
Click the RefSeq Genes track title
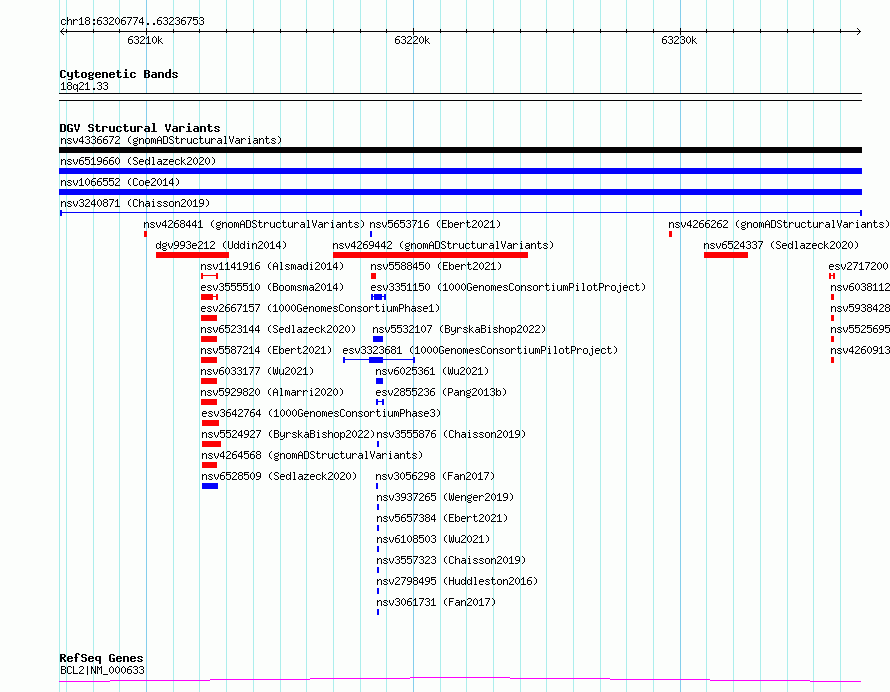[x=101, y=658]
